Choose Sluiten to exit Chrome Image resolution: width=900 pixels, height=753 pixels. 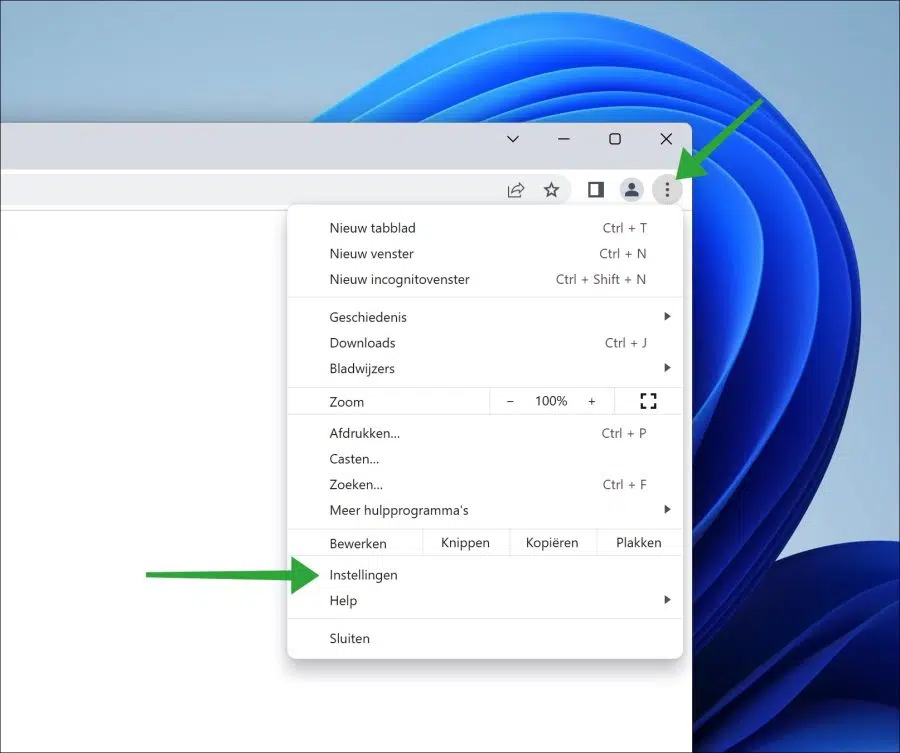pyautogui.click(x=485, y=638)
